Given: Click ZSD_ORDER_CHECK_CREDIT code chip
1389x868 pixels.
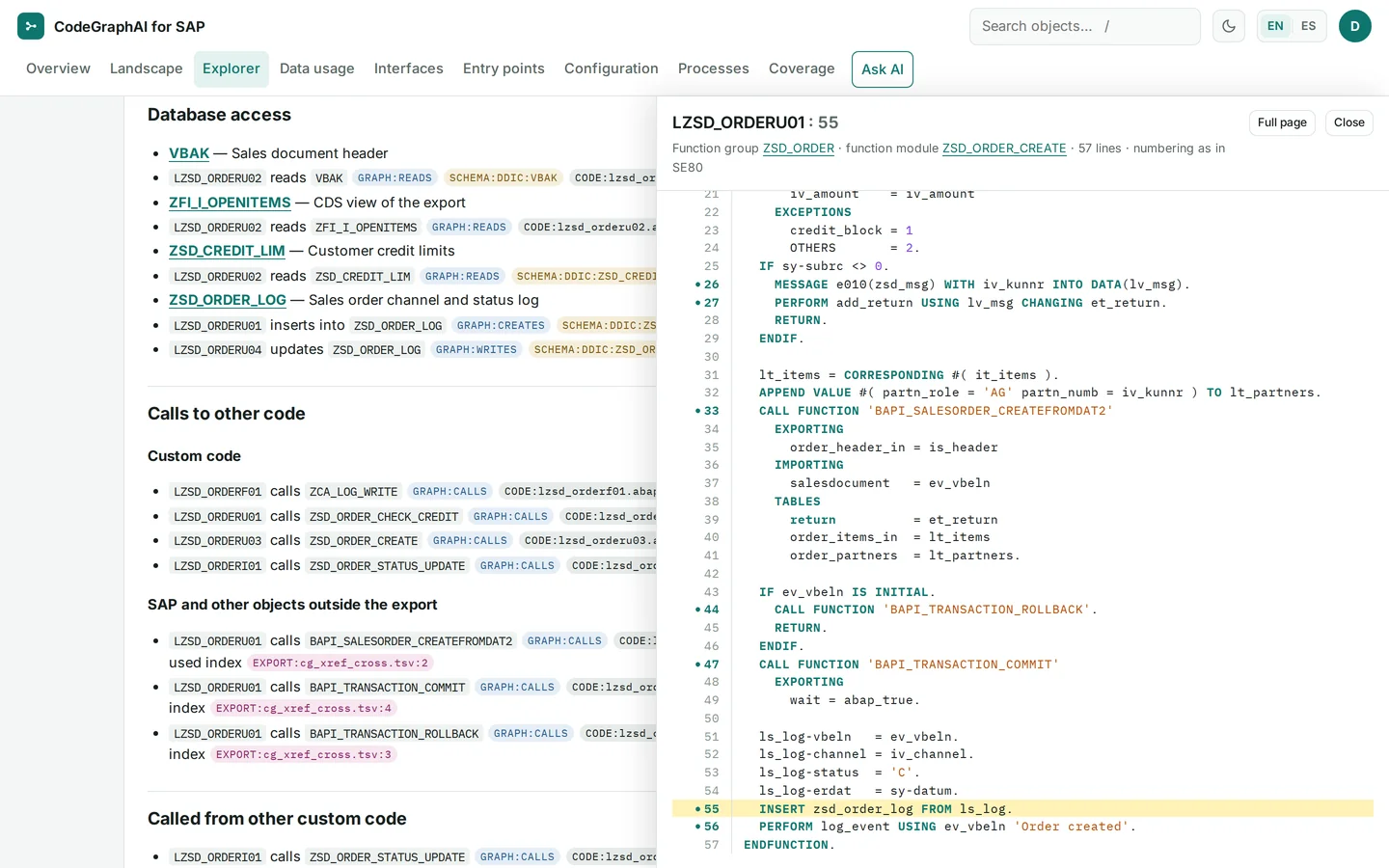Looking at the screenshot, I should [x=384, y=517].
